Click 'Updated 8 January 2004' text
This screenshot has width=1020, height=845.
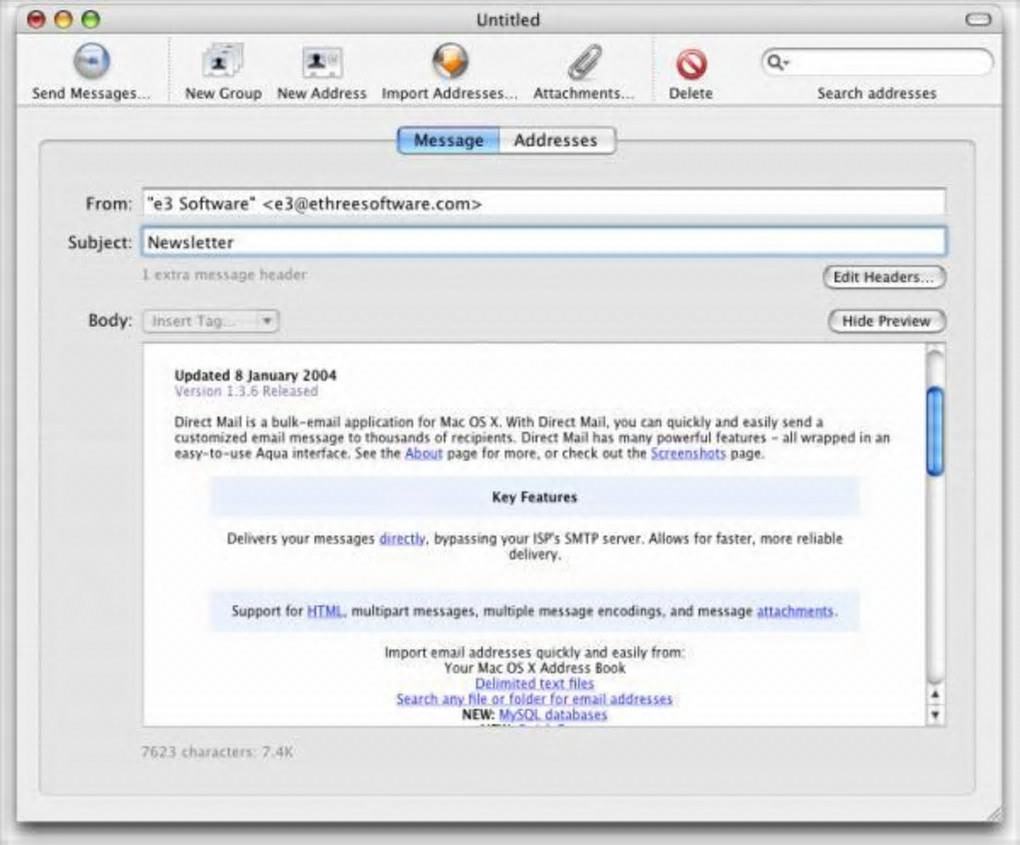coord(255,375)
